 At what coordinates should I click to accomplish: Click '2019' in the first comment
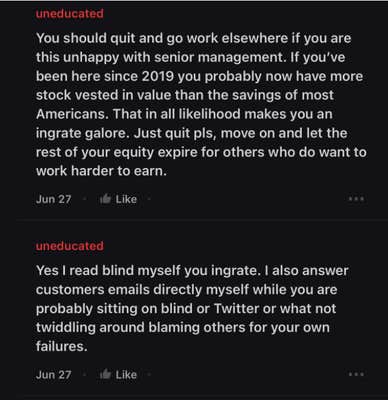pos(157,76)
